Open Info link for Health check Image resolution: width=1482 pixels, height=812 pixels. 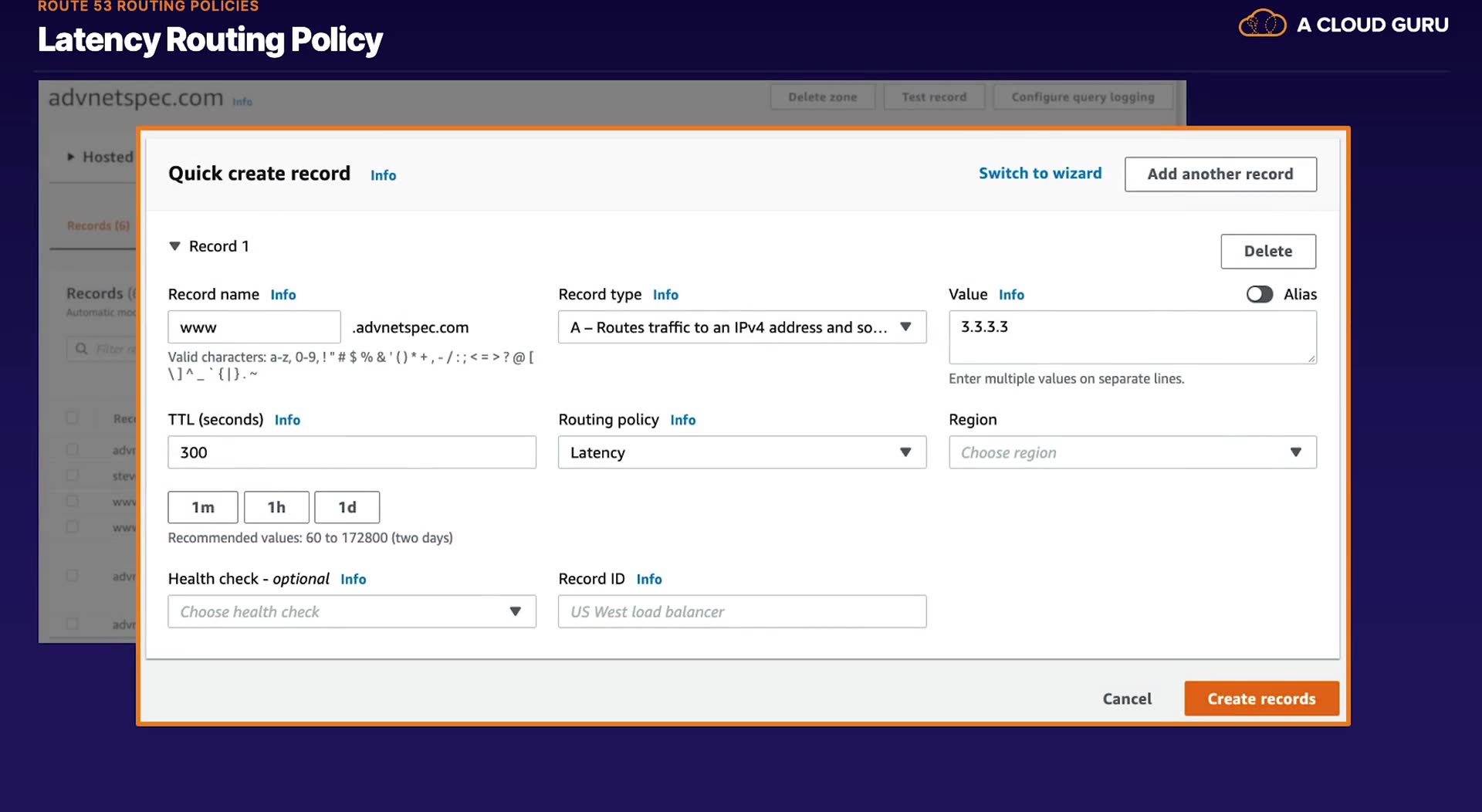[x=353, y=579]
